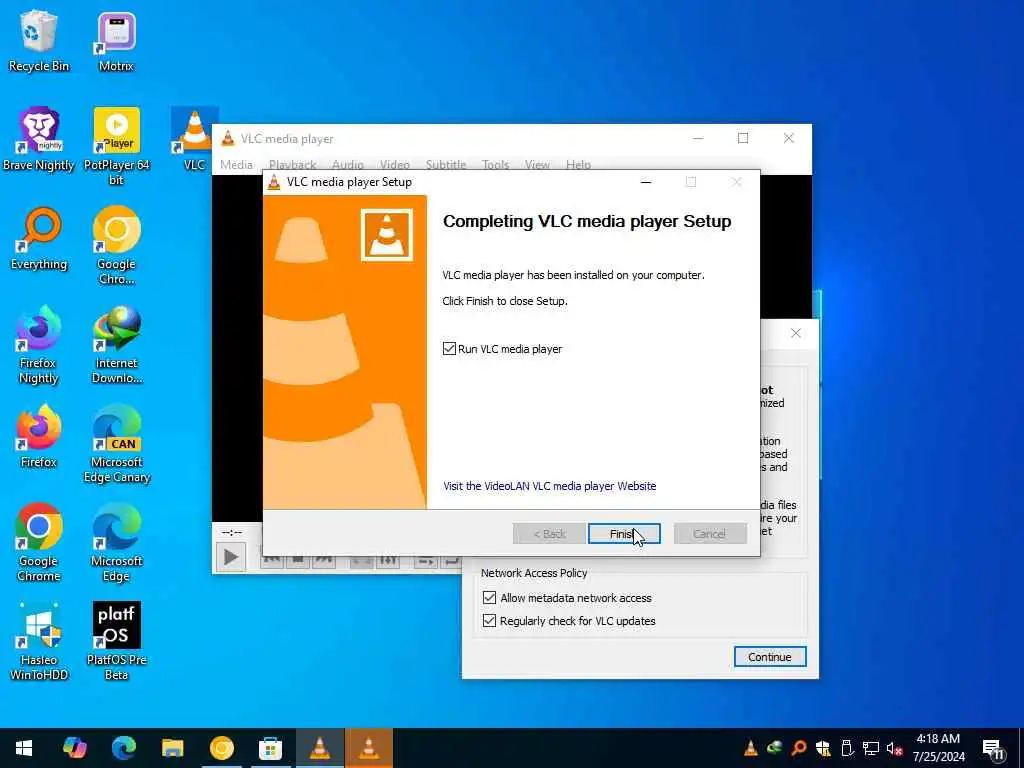Open Microsoft Edge from the taskbar
The image size is (1024, 768).
(x=123, y=748)
